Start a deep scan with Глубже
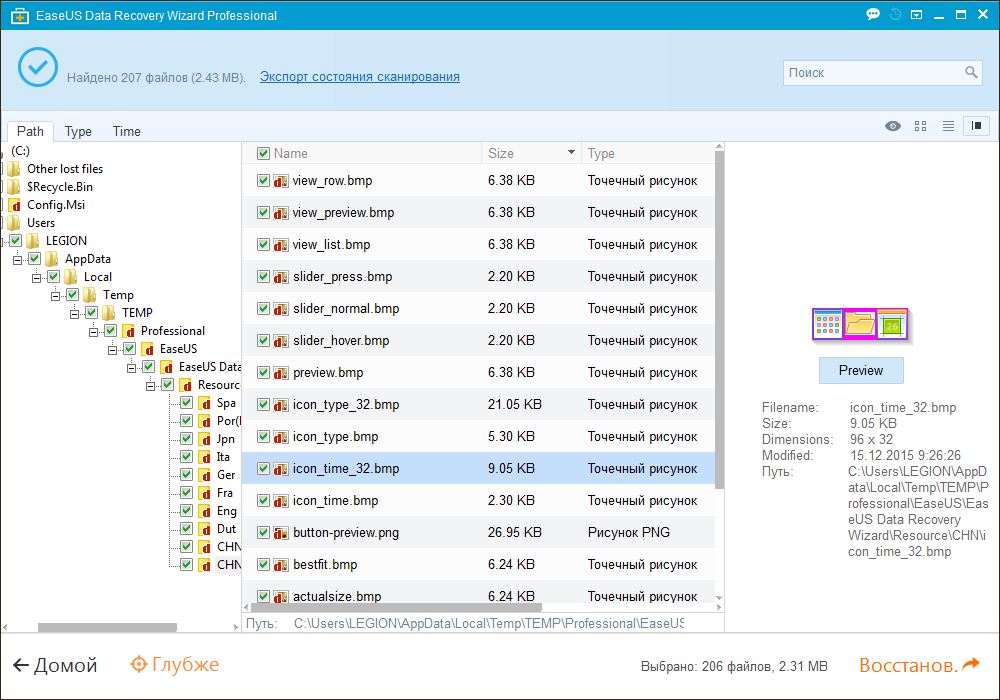The image size is (1000, 700). coord(175,664)
